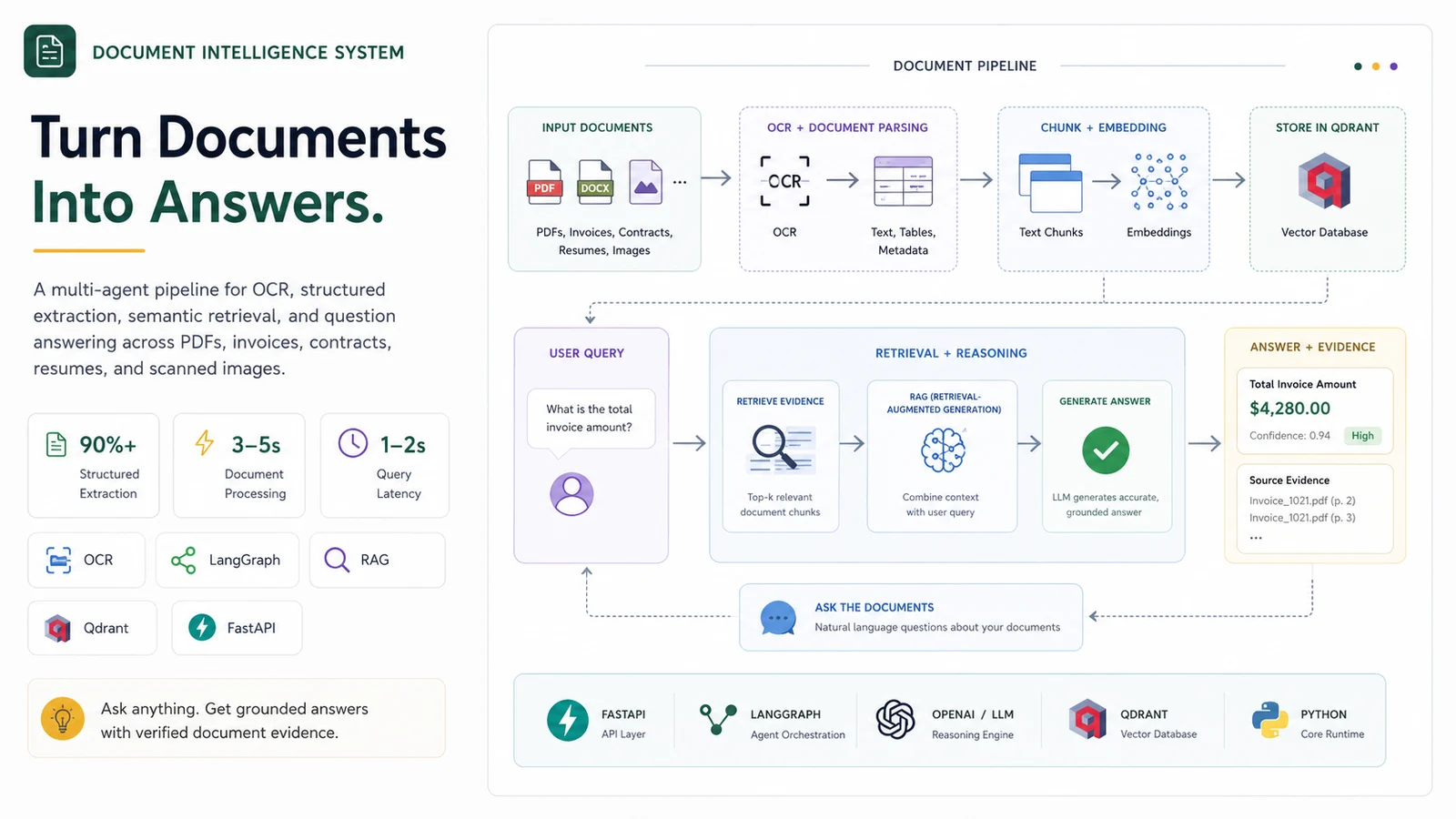Image resolution: width=1456 pixels, height=819 pixels.
Task: Click the DOCUMENT PIPELINE heading
Action: click(x=965, y=66)
